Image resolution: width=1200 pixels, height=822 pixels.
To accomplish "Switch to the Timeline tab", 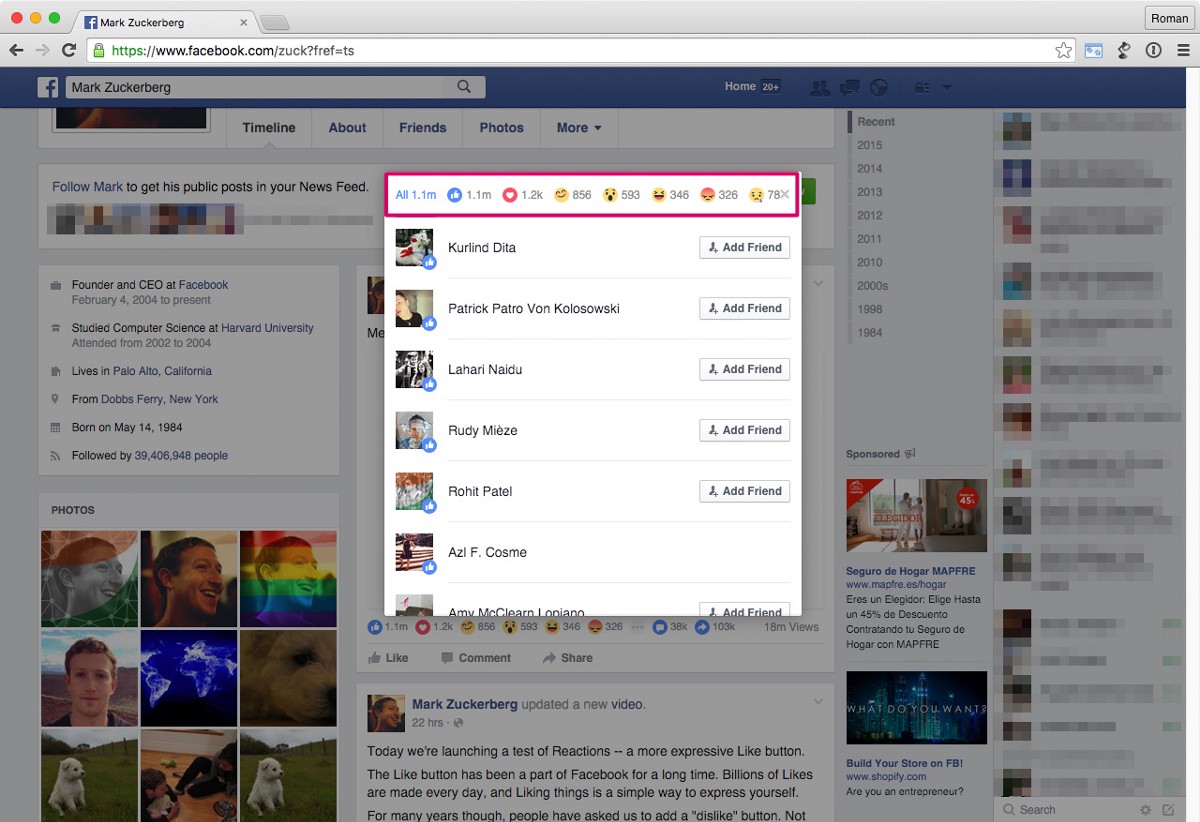I will [x=269, y=128].
